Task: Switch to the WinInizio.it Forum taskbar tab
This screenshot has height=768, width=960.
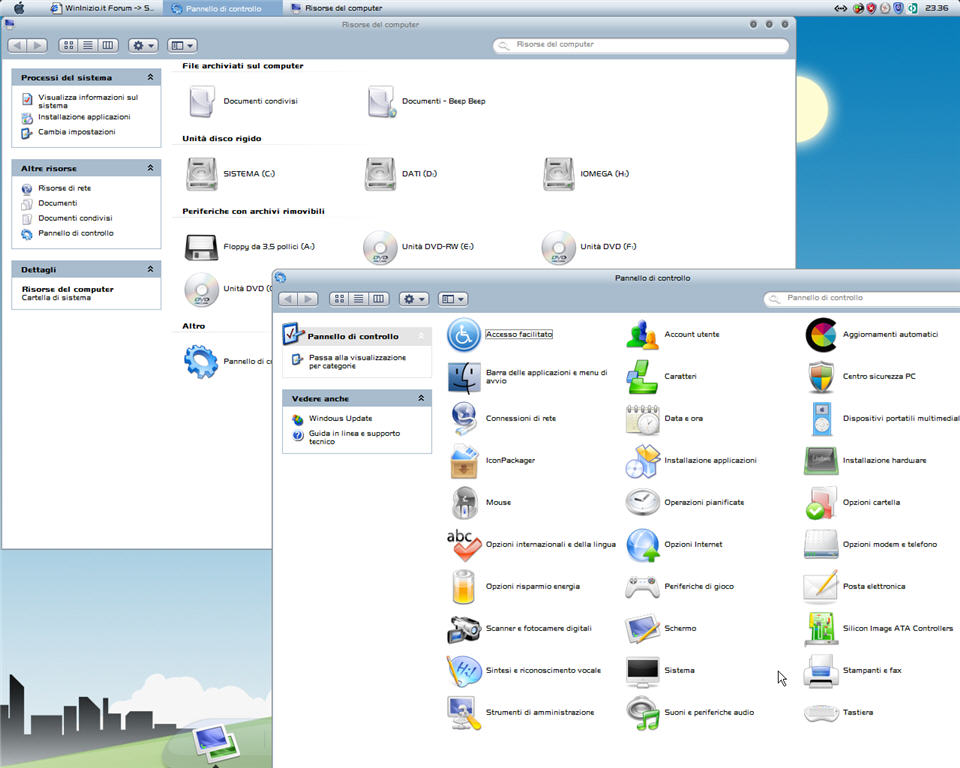Action: 101,8
